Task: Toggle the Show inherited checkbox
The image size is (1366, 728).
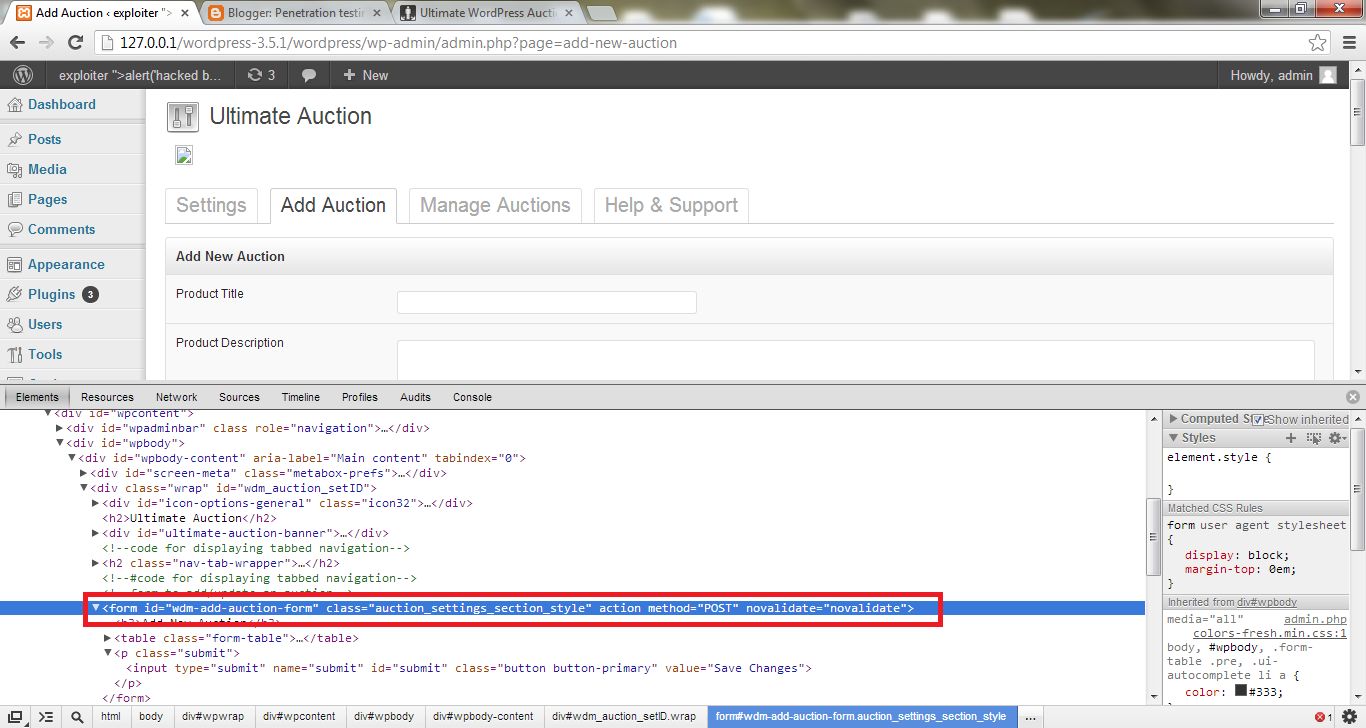Action: pyautogui.click(x=1258, y=419)
